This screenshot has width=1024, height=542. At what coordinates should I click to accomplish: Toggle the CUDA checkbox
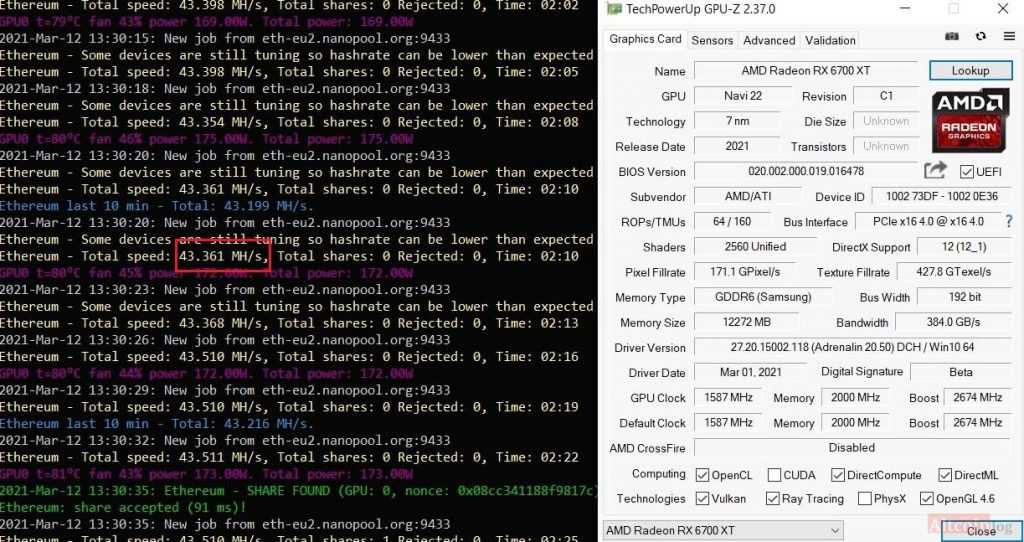(774, 475)
